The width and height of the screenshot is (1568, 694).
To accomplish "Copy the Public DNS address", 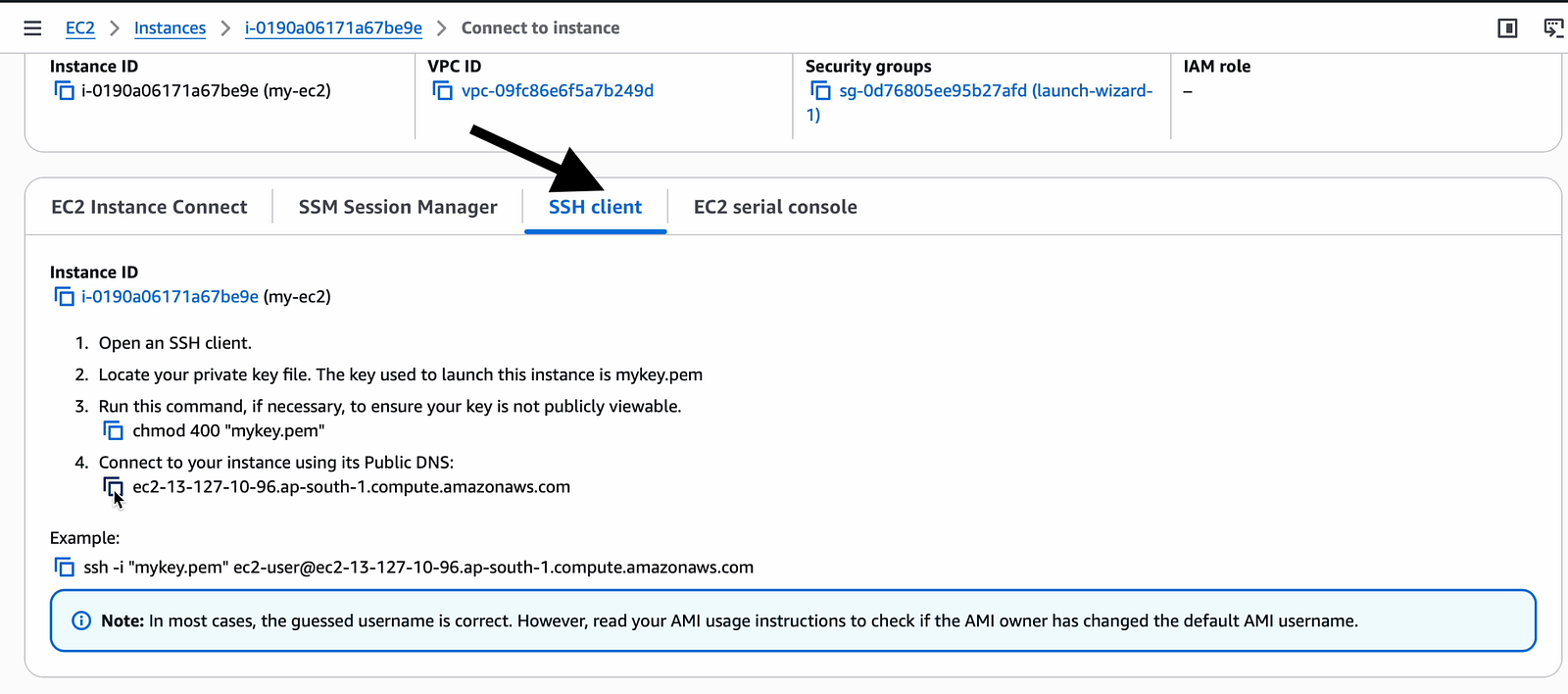I will (x=114, y=487).
